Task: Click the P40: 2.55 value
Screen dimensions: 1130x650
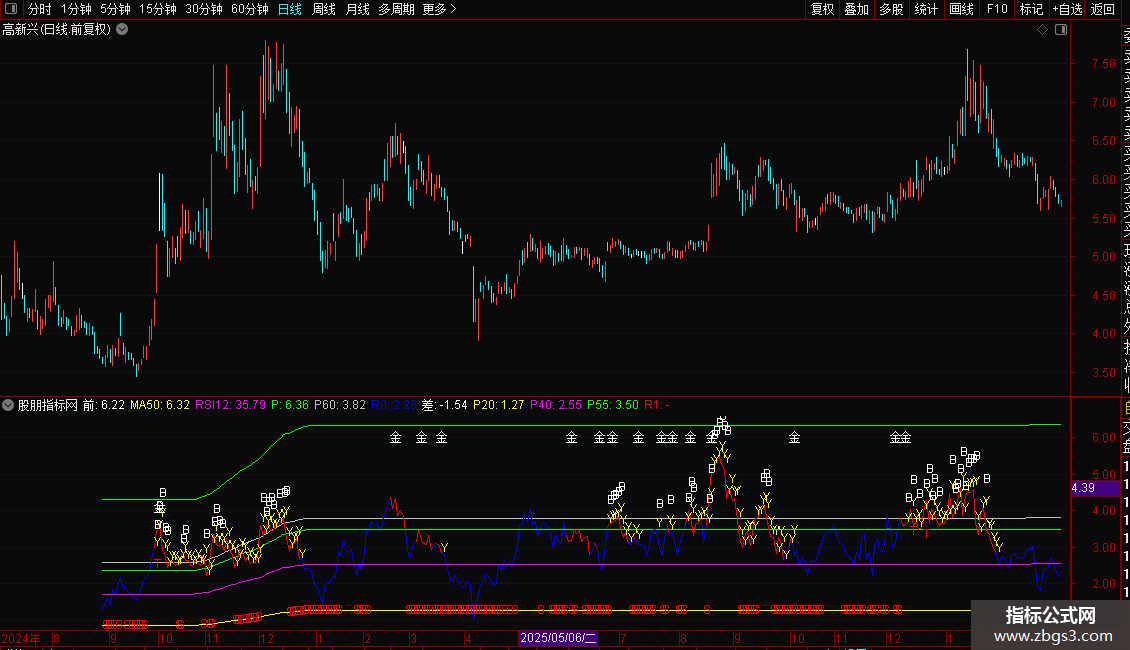Action: (556, 405)
